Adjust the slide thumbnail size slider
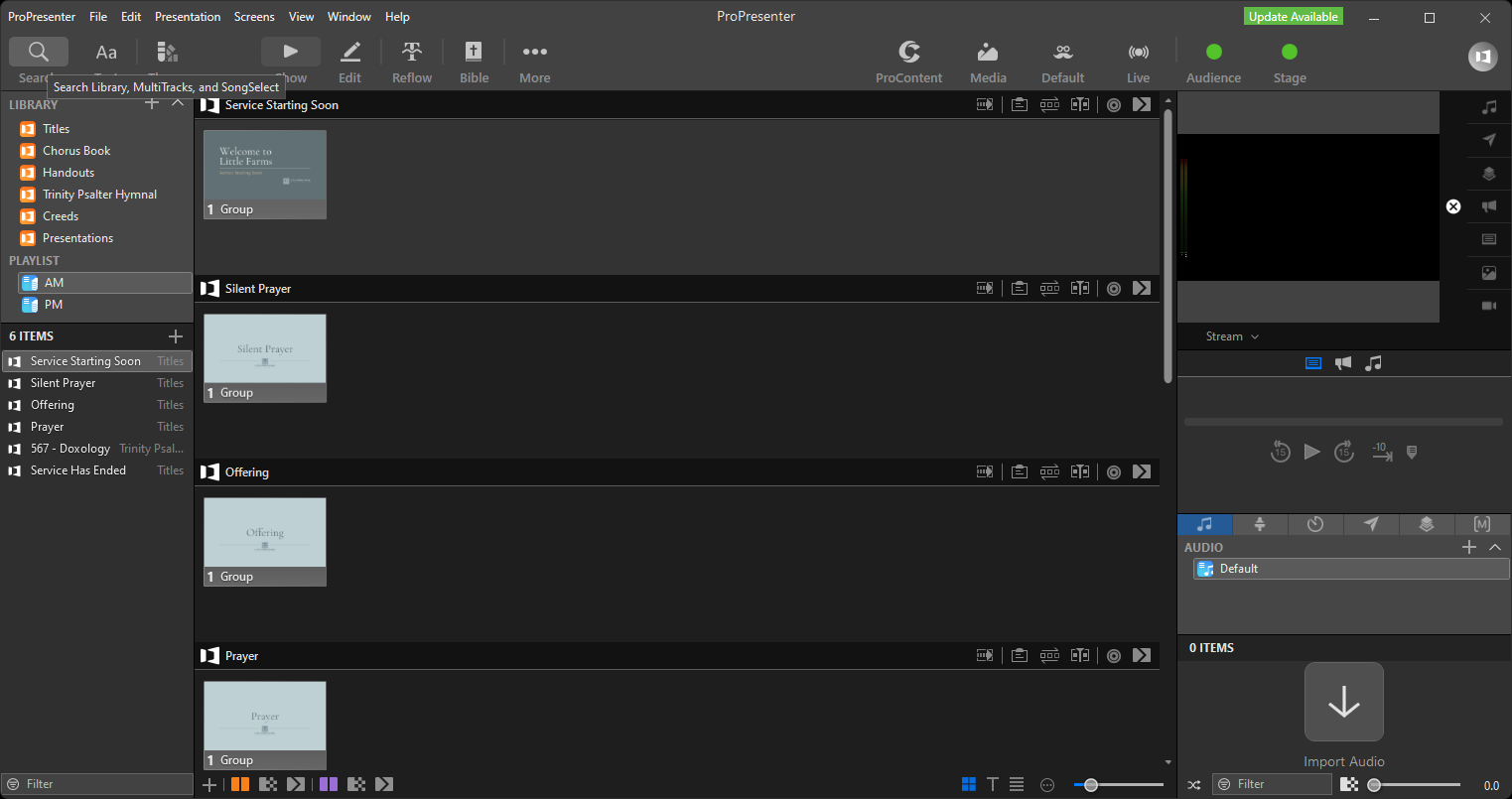The width and height of the screenshot is (1512, 799). [1092, 784]
